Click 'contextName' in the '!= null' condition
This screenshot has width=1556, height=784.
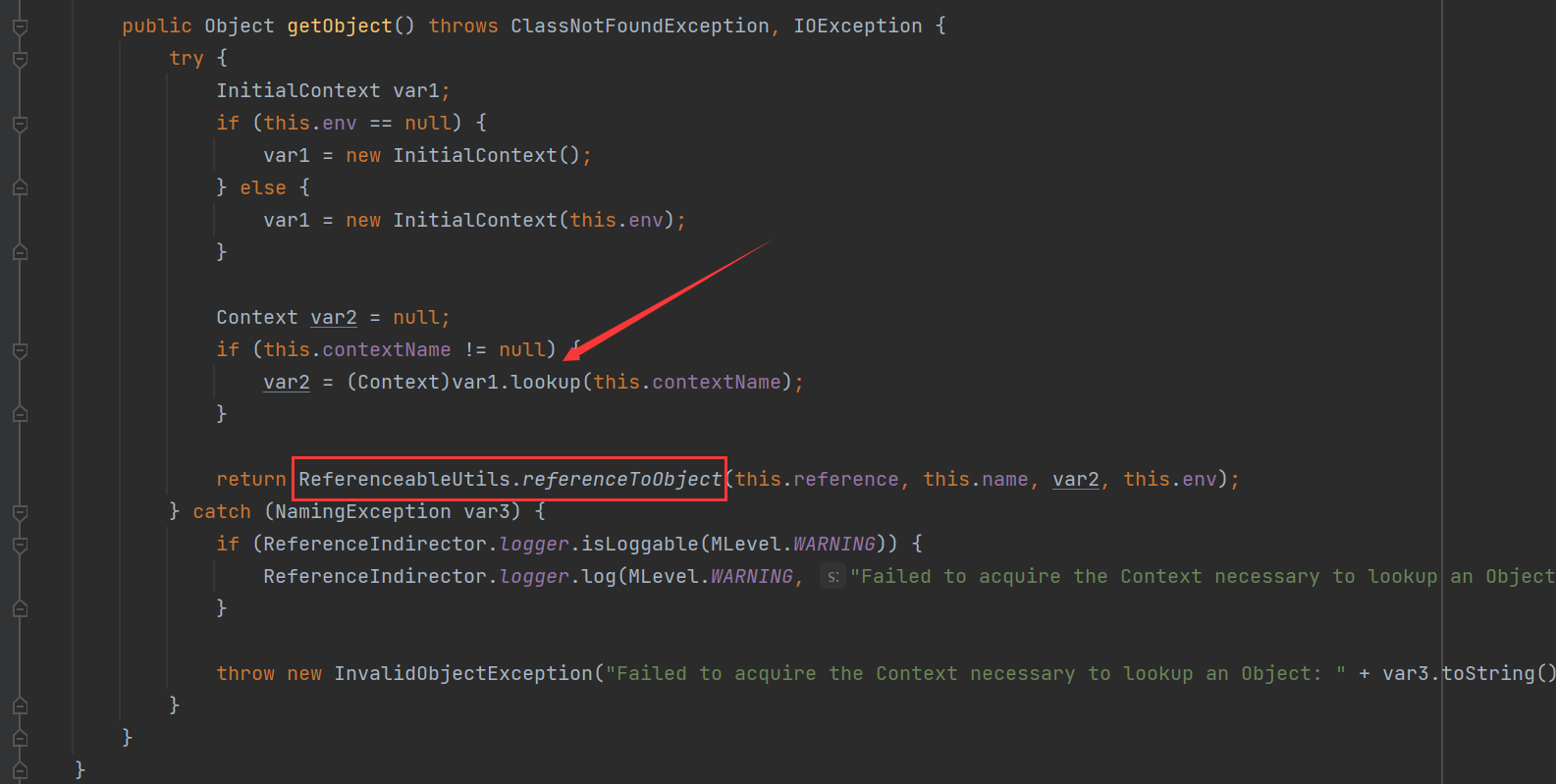(387, 350)
